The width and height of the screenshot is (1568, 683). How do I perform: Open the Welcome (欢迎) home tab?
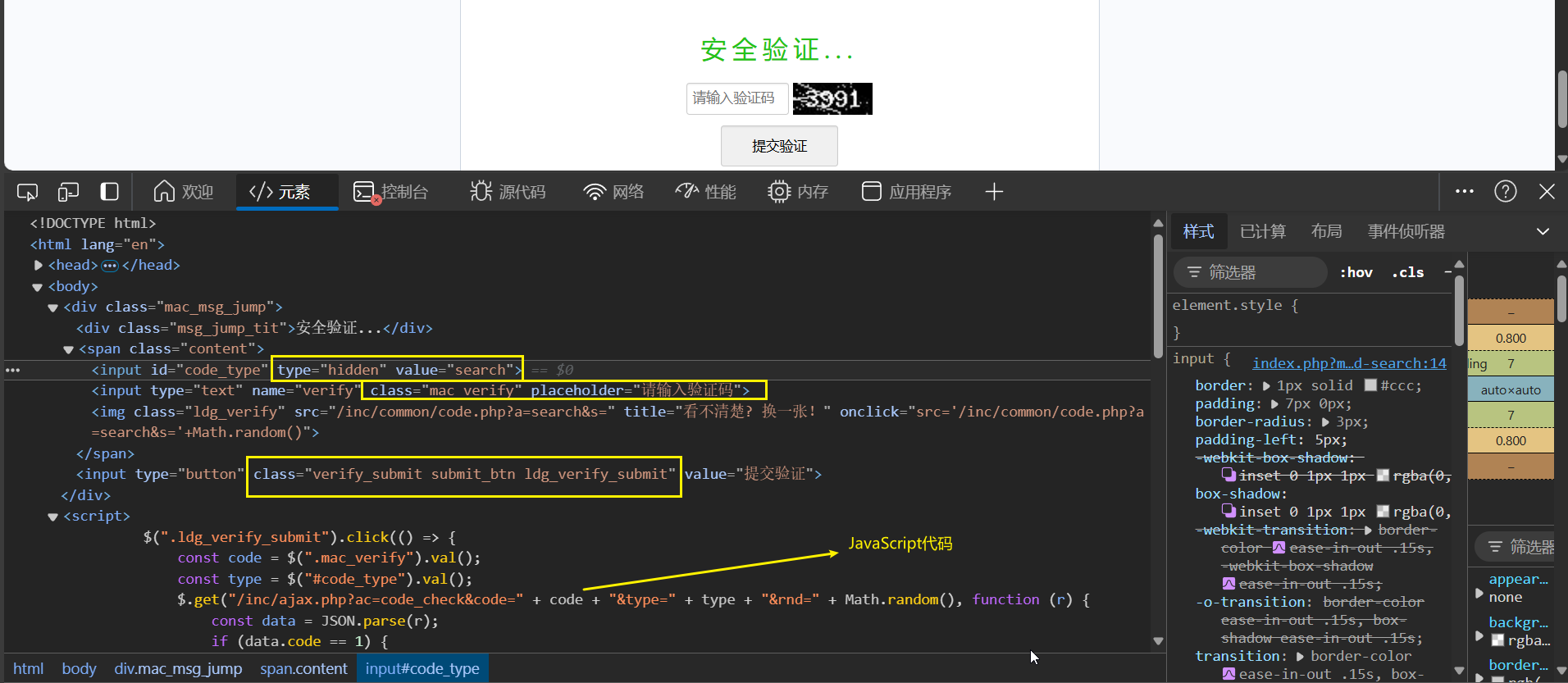(x=184, y=192)
